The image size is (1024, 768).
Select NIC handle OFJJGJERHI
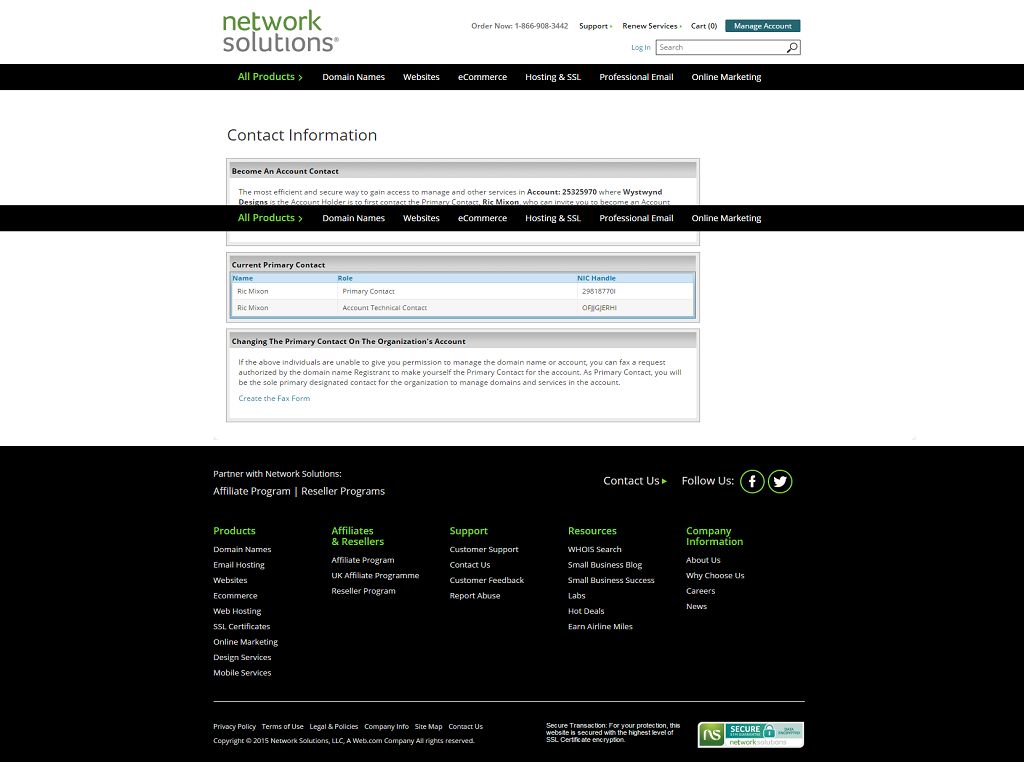pyautogui.click(x=600, y=308)
